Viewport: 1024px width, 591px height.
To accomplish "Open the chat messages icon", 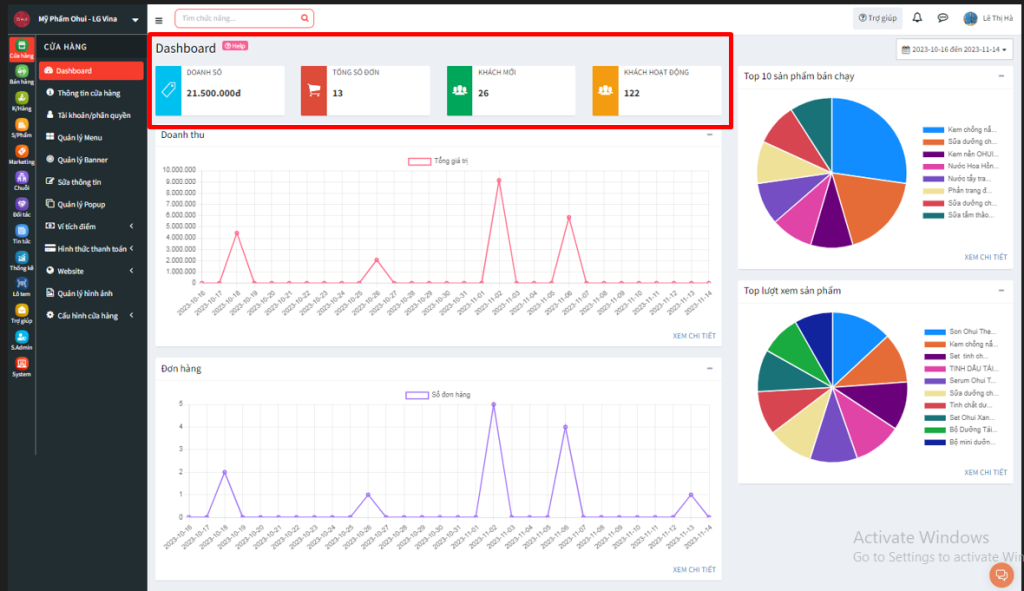I will [x=942, y=18].
